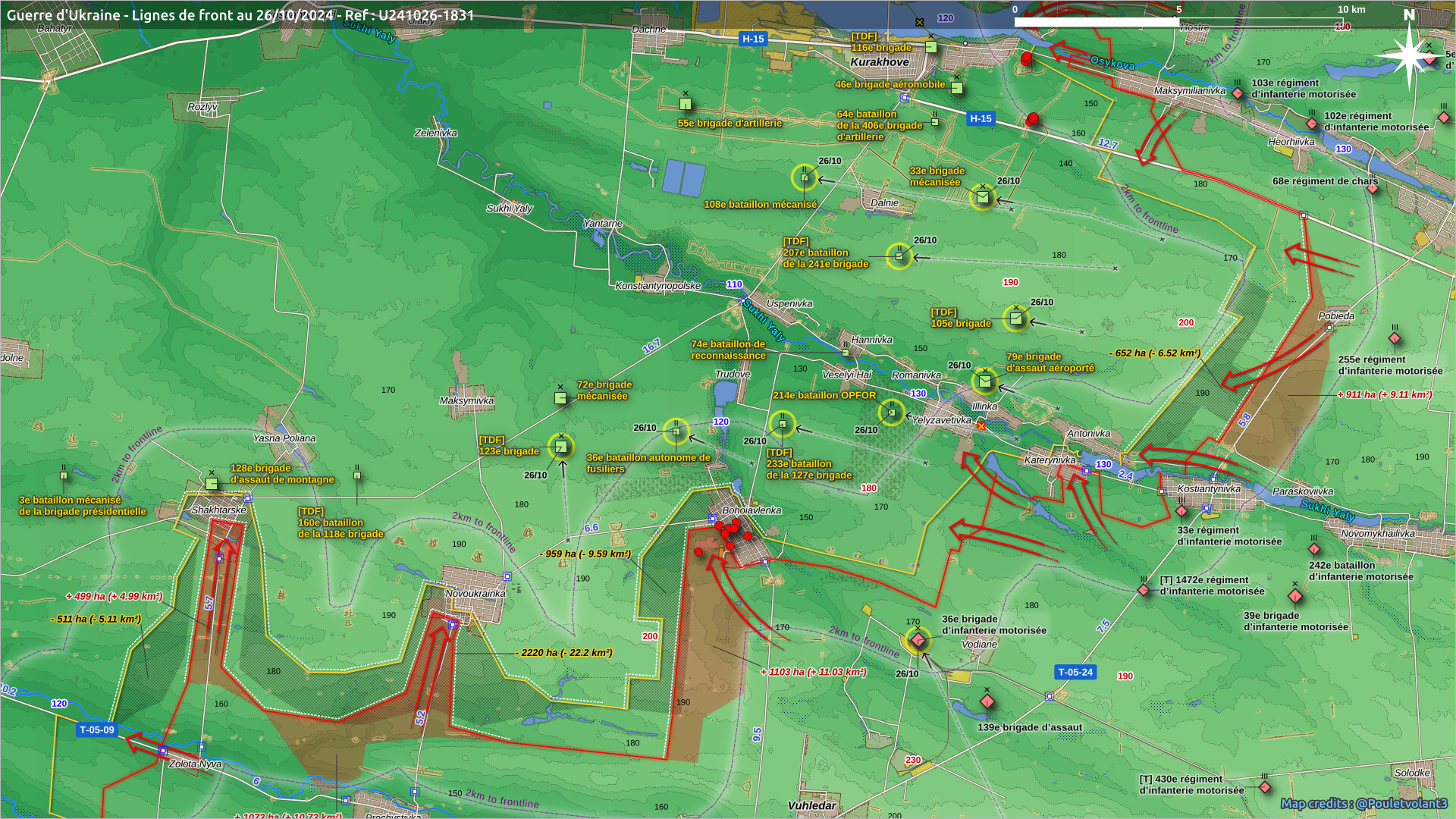This screenshot has width=1456, height=819.
Task: Click the 55e brigade d'artillerie unit icon
Action: [686, 104]
